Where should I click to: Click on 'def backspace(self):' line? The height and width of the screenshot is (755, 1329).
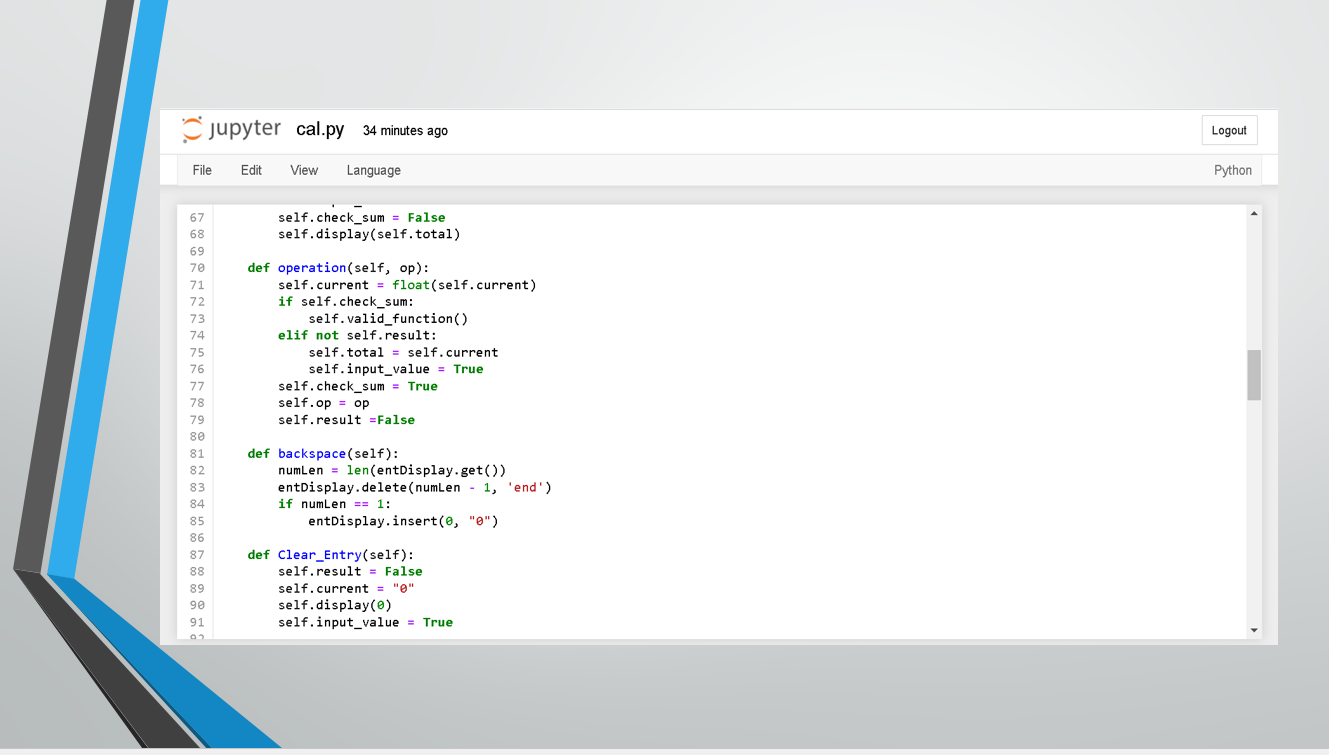(x=323, y=453)
